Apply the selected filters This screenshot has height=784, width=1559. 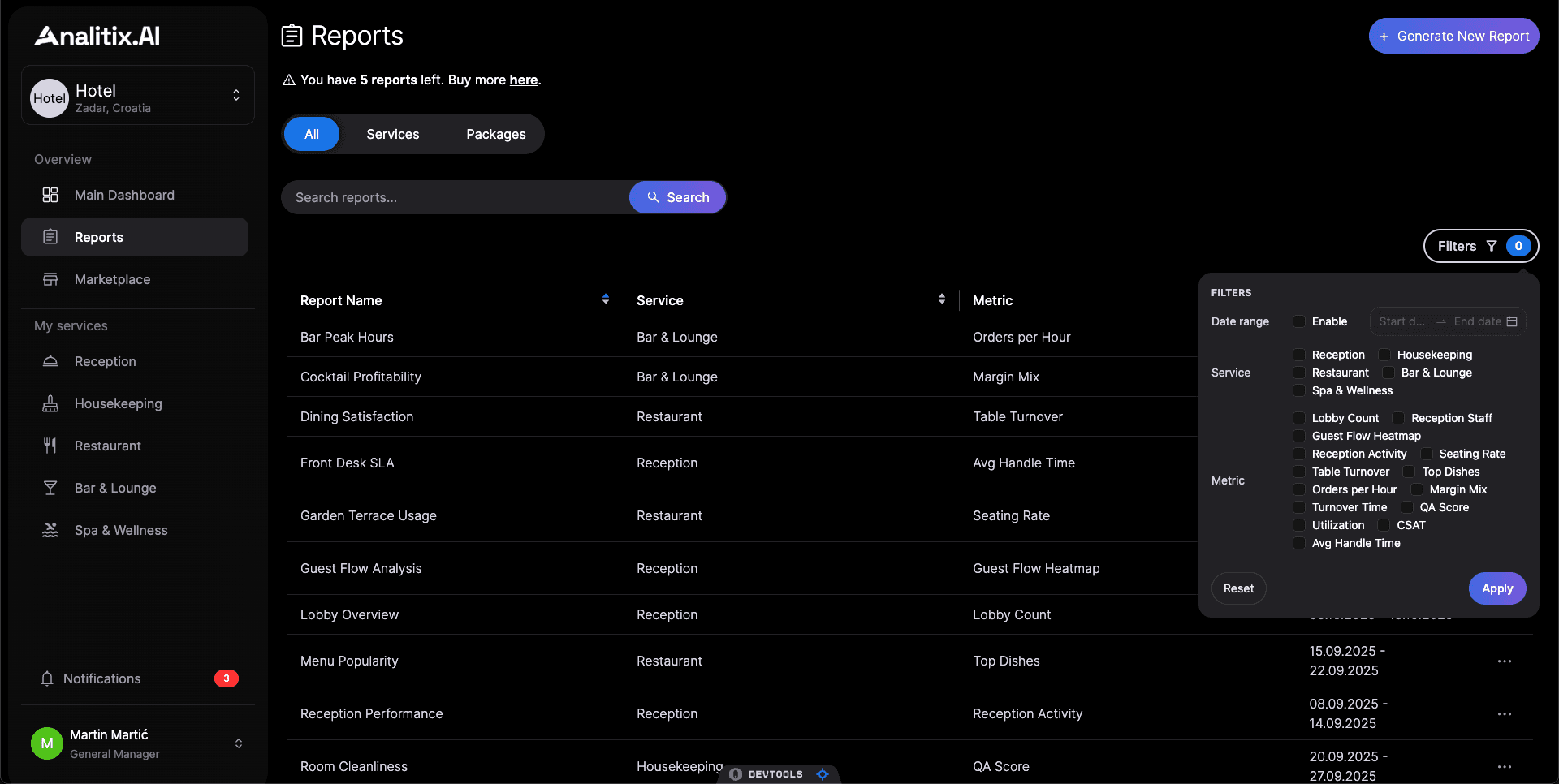(x=1496, y=588)
